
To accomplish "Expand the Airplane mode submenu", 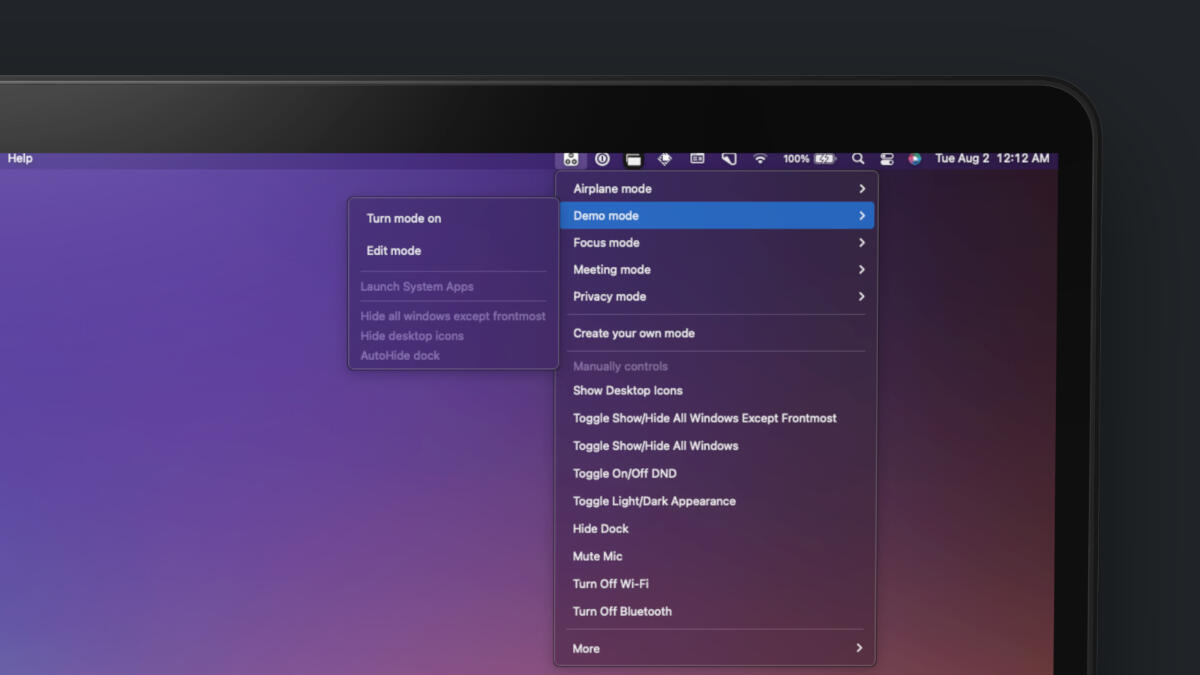I will click(861, 189).
